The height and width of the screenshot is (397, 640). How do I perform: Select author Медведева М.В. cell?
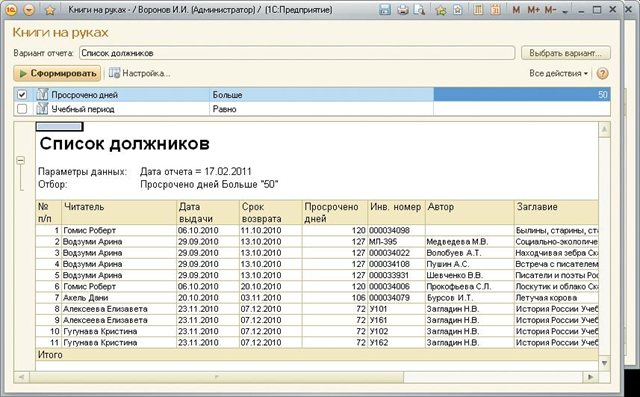(470, 242)
